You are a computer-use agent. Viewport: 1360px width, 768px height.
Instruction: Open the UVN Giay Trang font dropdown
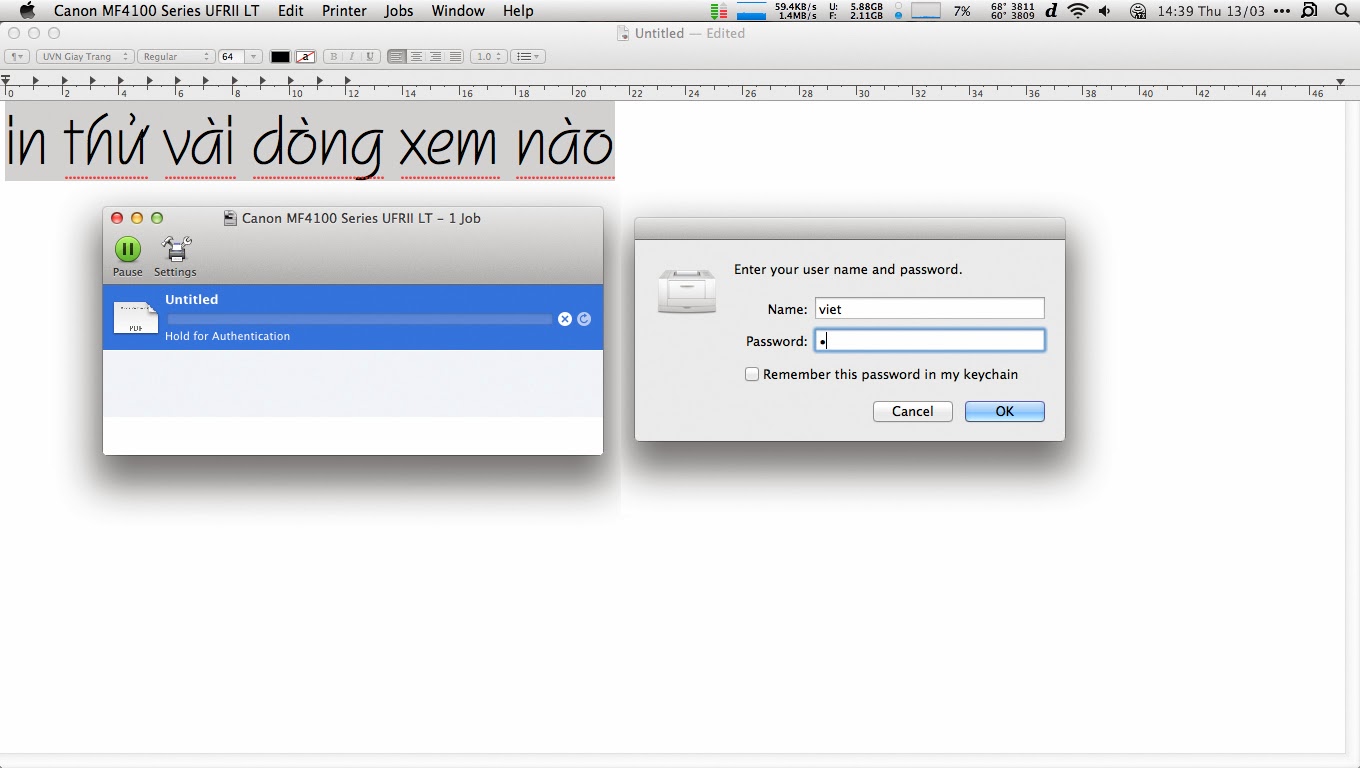(x=83, y=57)
